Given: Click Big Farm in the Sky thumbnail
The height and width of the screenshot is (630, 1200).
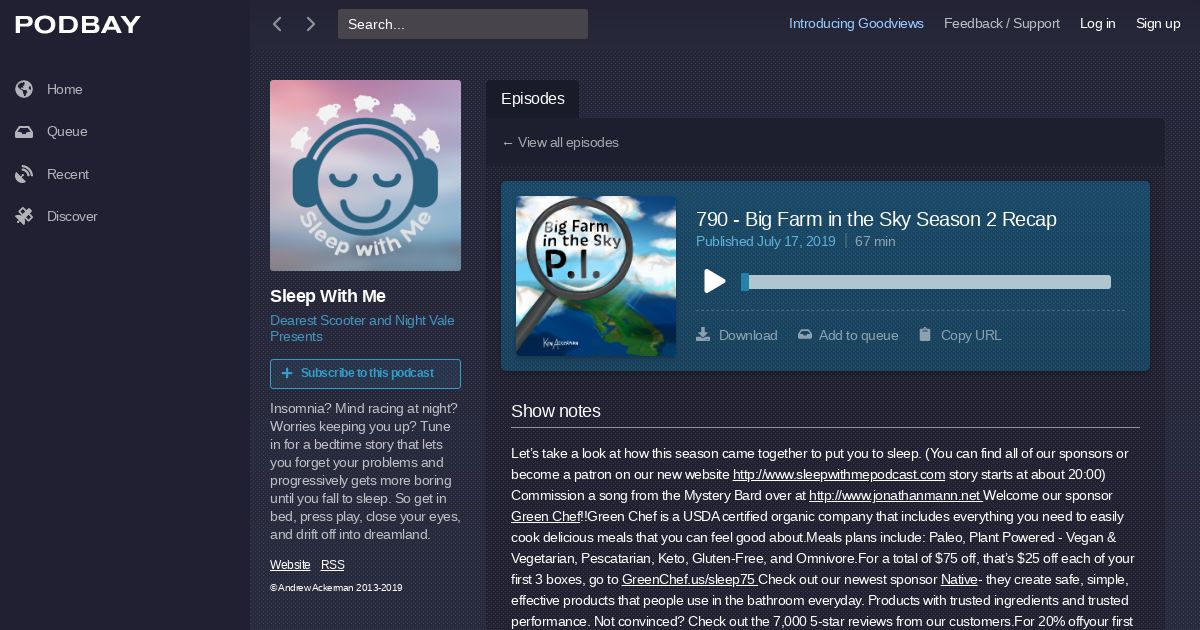Looking at the screenshot, I should point(596,276).
